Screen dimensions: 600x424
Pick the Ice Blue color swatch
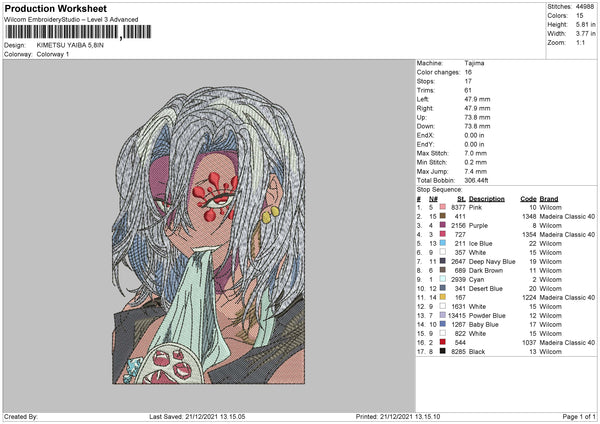point(443,243)
